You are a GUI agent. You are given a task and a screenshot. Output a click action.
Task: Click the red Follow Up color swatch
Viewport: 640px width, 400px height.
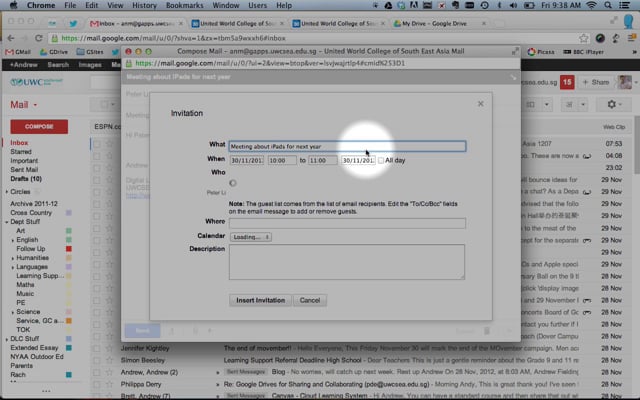coord(69,249)
